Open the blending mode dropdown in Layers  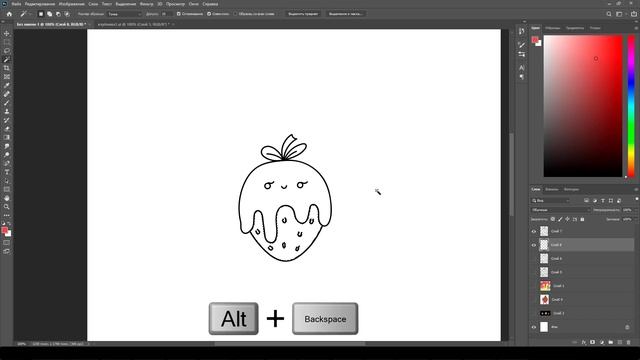(561, 210)
